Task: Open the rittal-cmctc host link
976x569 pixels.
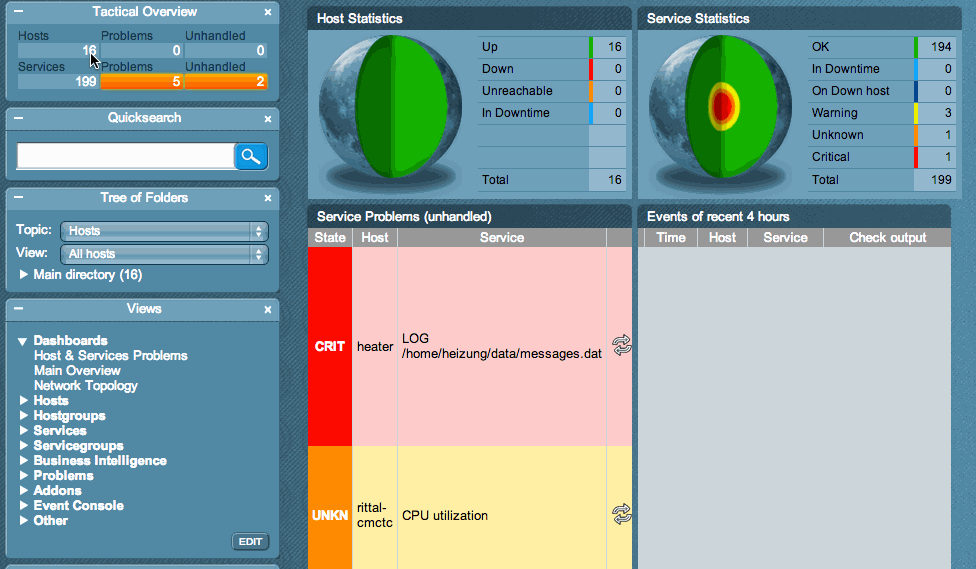Action: (x=375, y=515)
